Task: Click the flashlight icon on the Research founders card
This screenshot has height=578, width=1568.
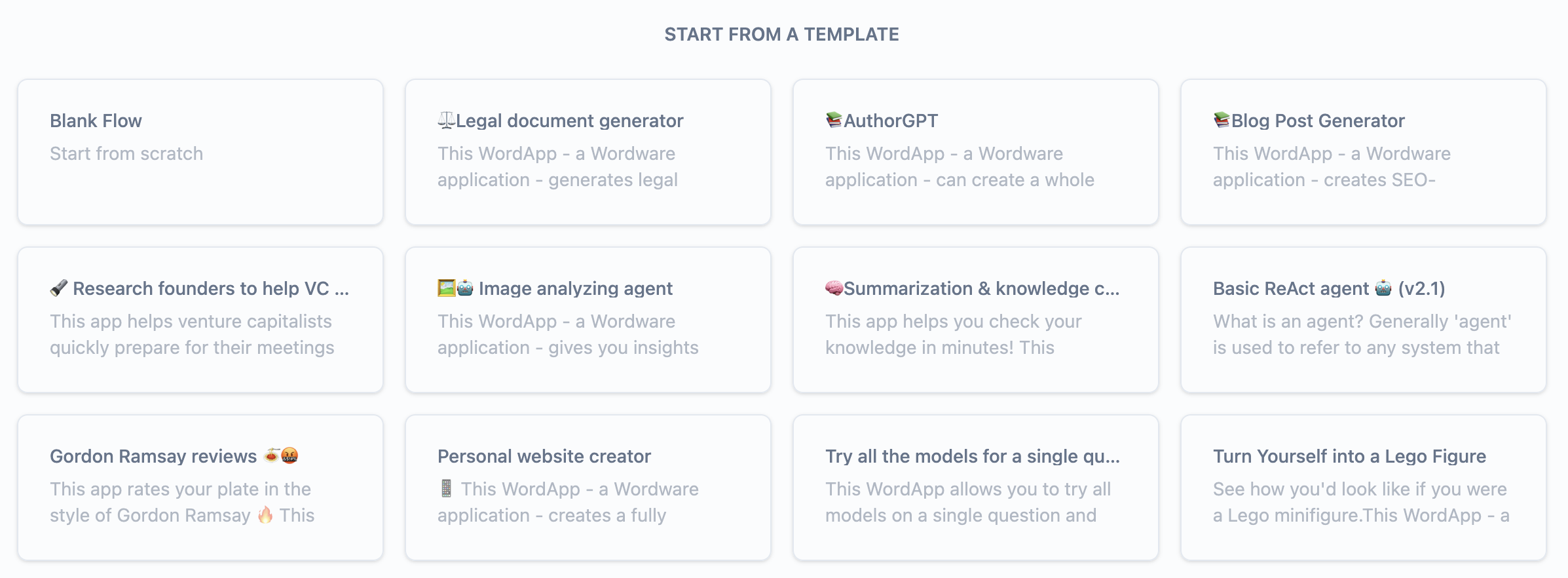Action: coord(60,288)
